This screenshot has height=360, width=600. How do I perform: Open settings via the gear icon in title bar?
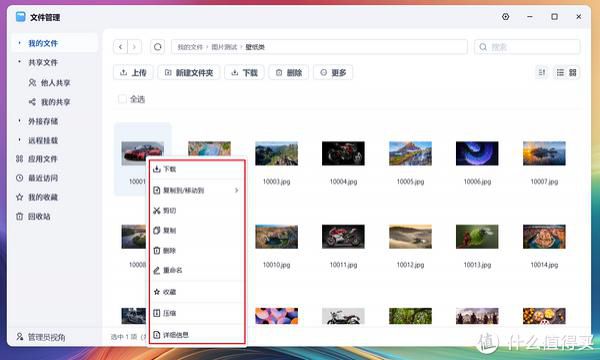click(505, 17)
